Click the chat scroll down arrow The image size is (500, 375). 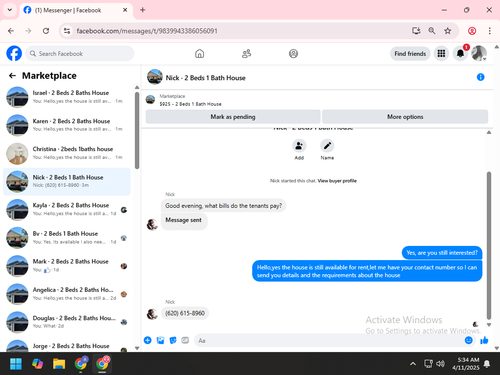tap(489, 325)
